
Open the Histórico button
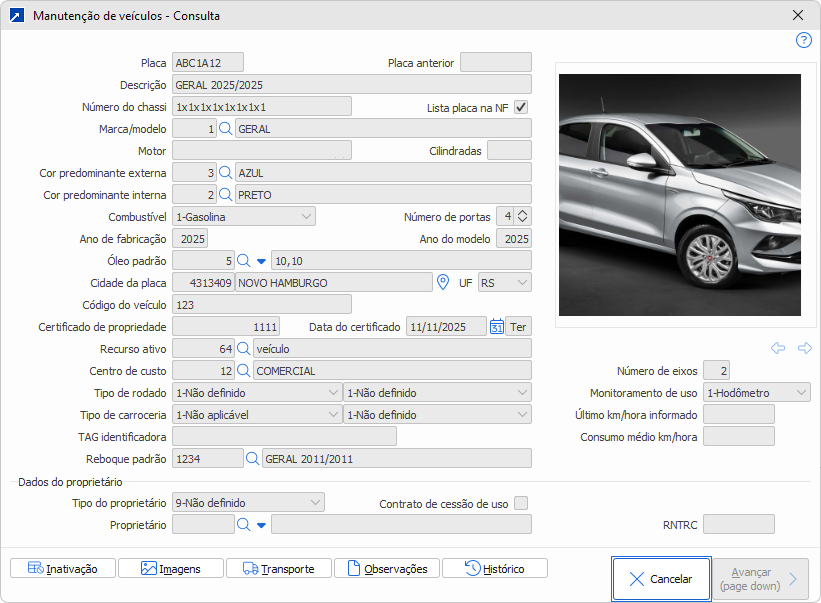point(494,568)
